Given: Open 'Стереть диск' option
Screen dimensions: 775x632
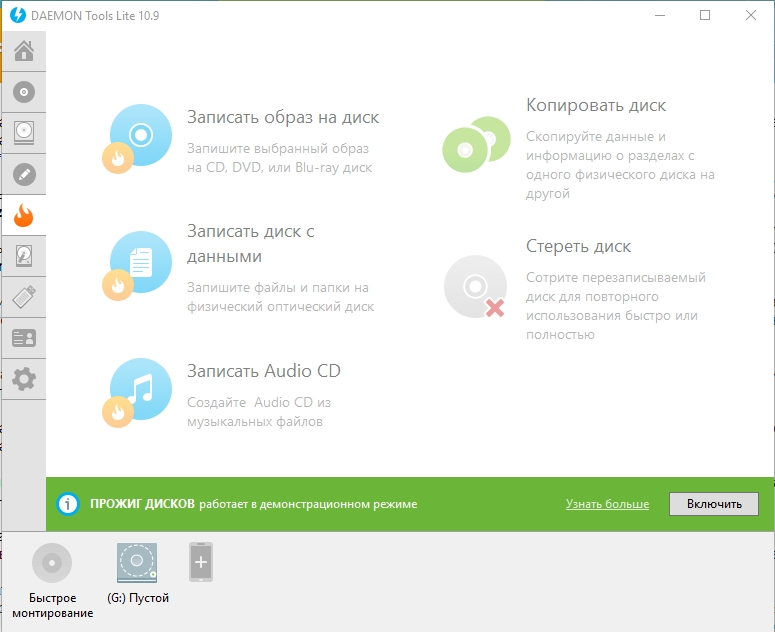Looking at the screenshot, I should pos(578,246).
